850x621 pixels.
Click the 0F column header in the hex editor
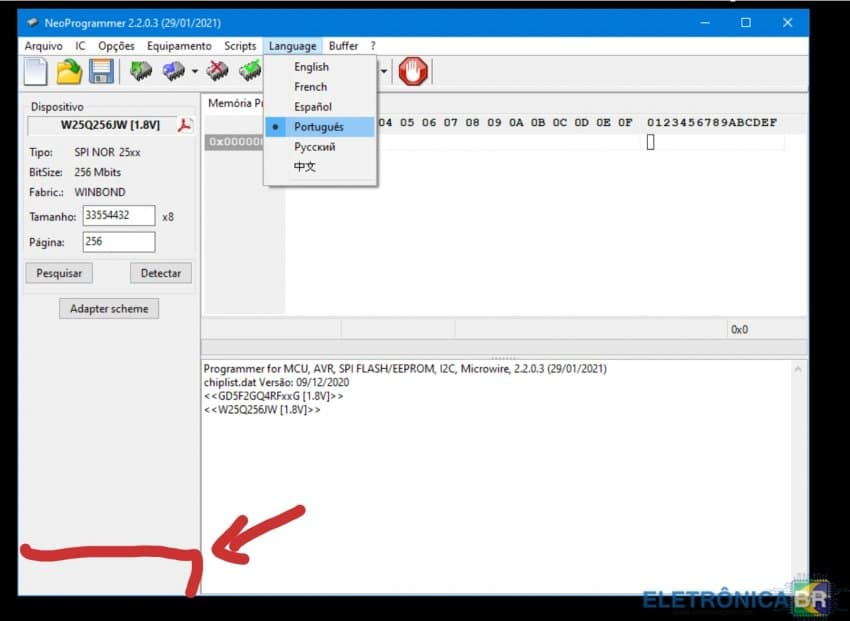pos(625,122)
